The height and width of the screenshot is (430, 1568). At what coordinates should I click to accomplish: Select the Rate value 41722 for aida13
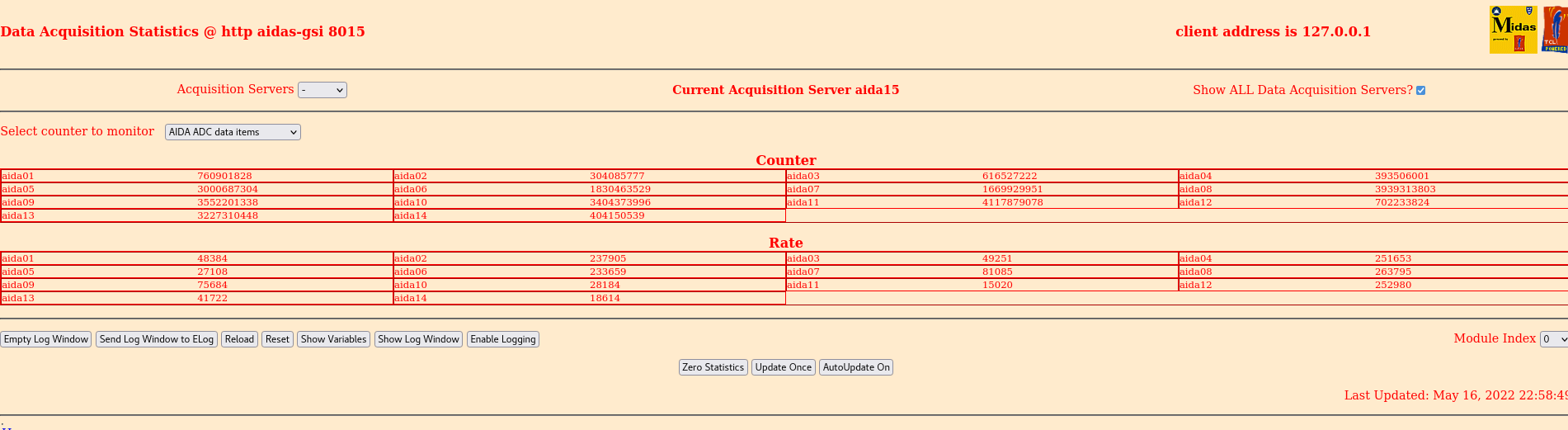(x=212, y=298)
